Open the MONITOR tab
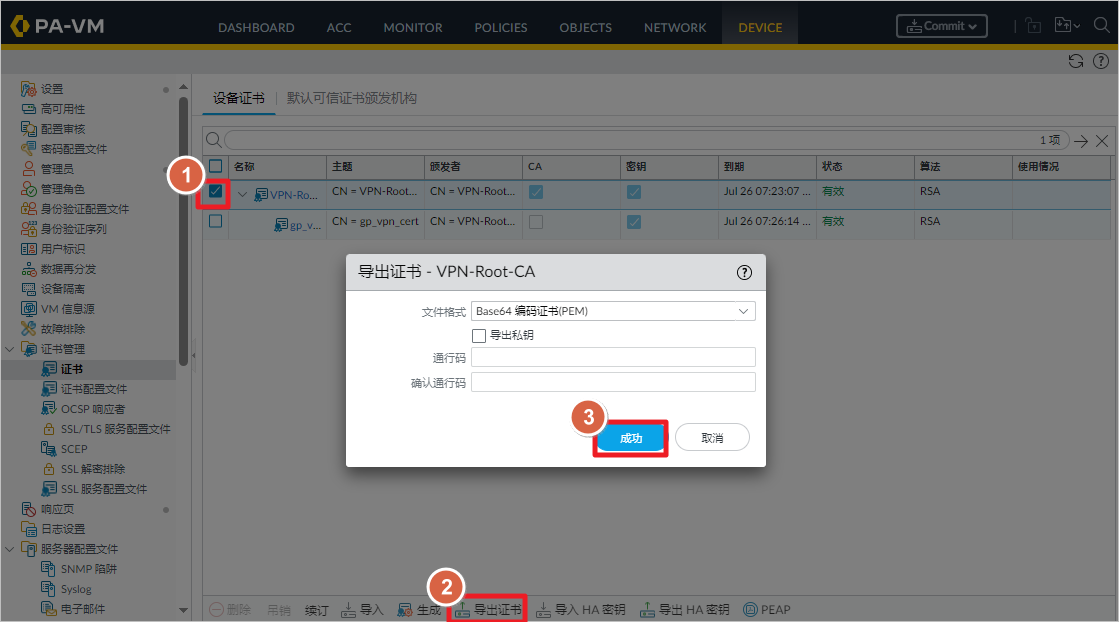This screenshot has height=622, width=1119. [412, 28]
